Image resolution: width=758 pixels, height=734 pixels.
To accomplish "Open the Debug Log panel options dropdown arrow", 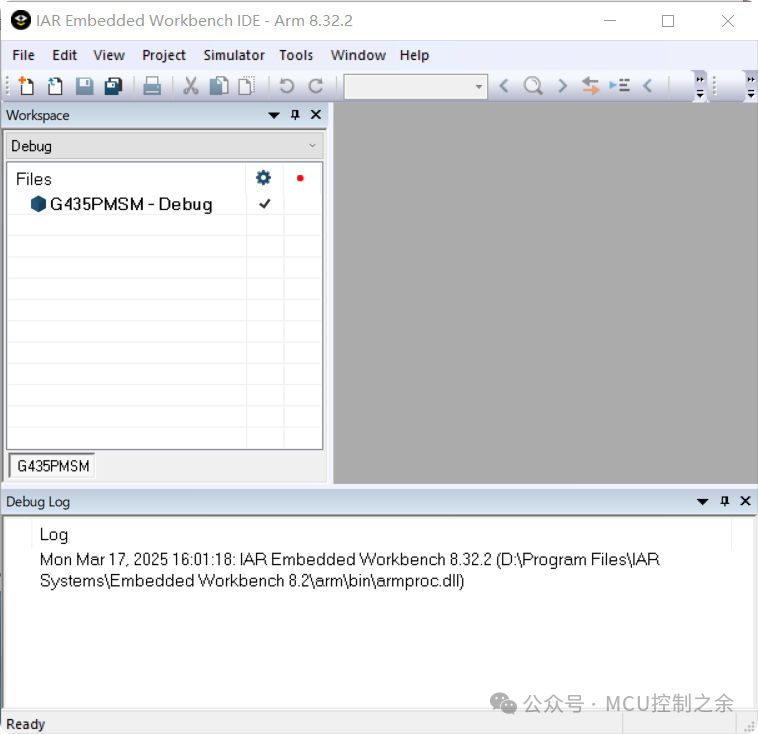I will pyautogui.click(x=702, y=501).
